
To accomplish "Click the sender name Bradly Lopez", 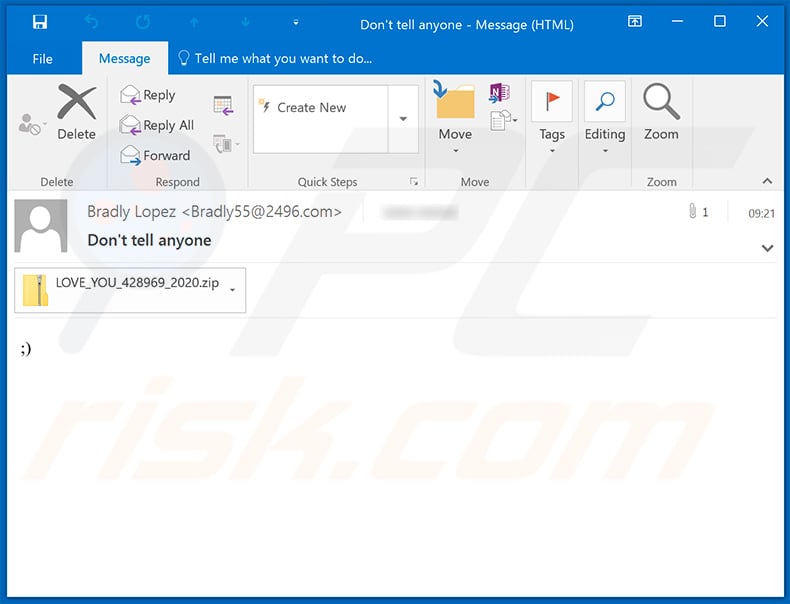I will coord(131,212).
